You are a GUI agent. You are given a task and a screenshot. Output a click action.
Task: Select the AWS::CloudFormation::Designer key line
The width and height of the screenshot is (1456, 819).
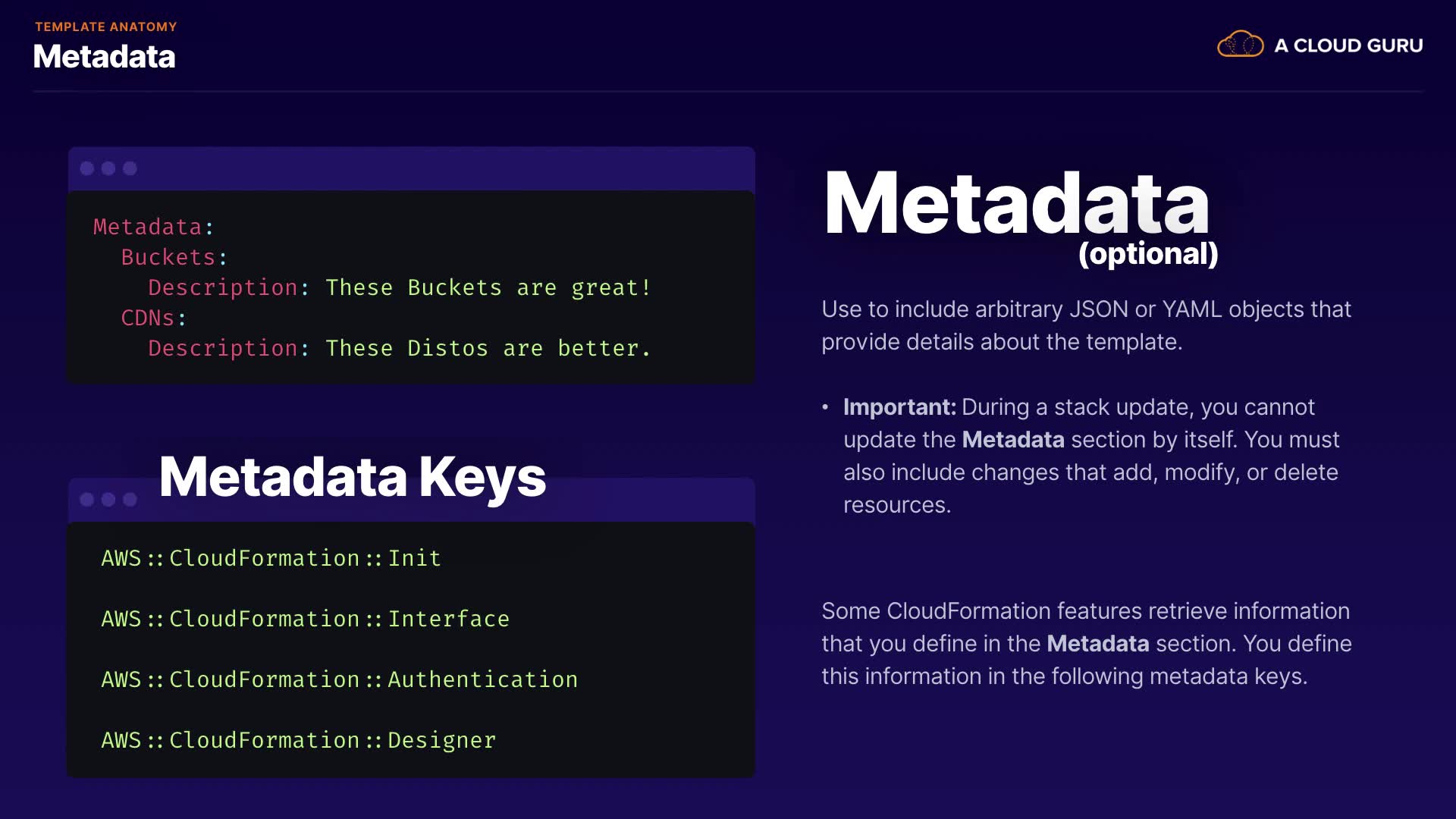coord(298,740)
